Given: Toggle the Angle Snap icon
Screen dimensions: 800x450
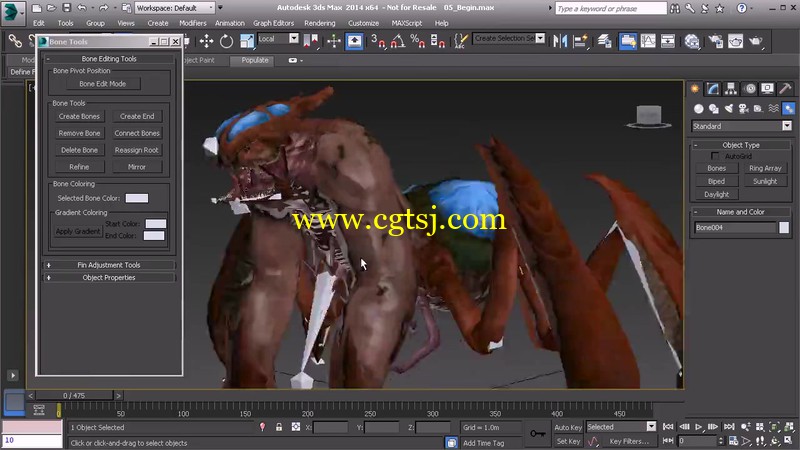Looking at the screenshot, I should click(x=398, y=41).
